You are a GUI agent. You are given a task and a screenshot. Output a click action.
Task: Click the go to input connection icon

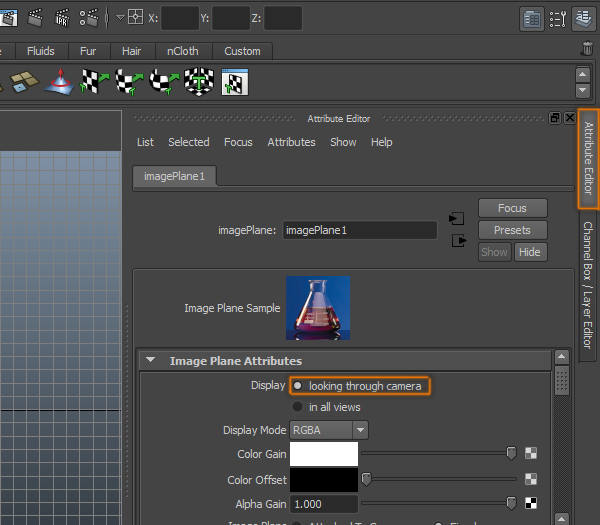coord(456,218)
